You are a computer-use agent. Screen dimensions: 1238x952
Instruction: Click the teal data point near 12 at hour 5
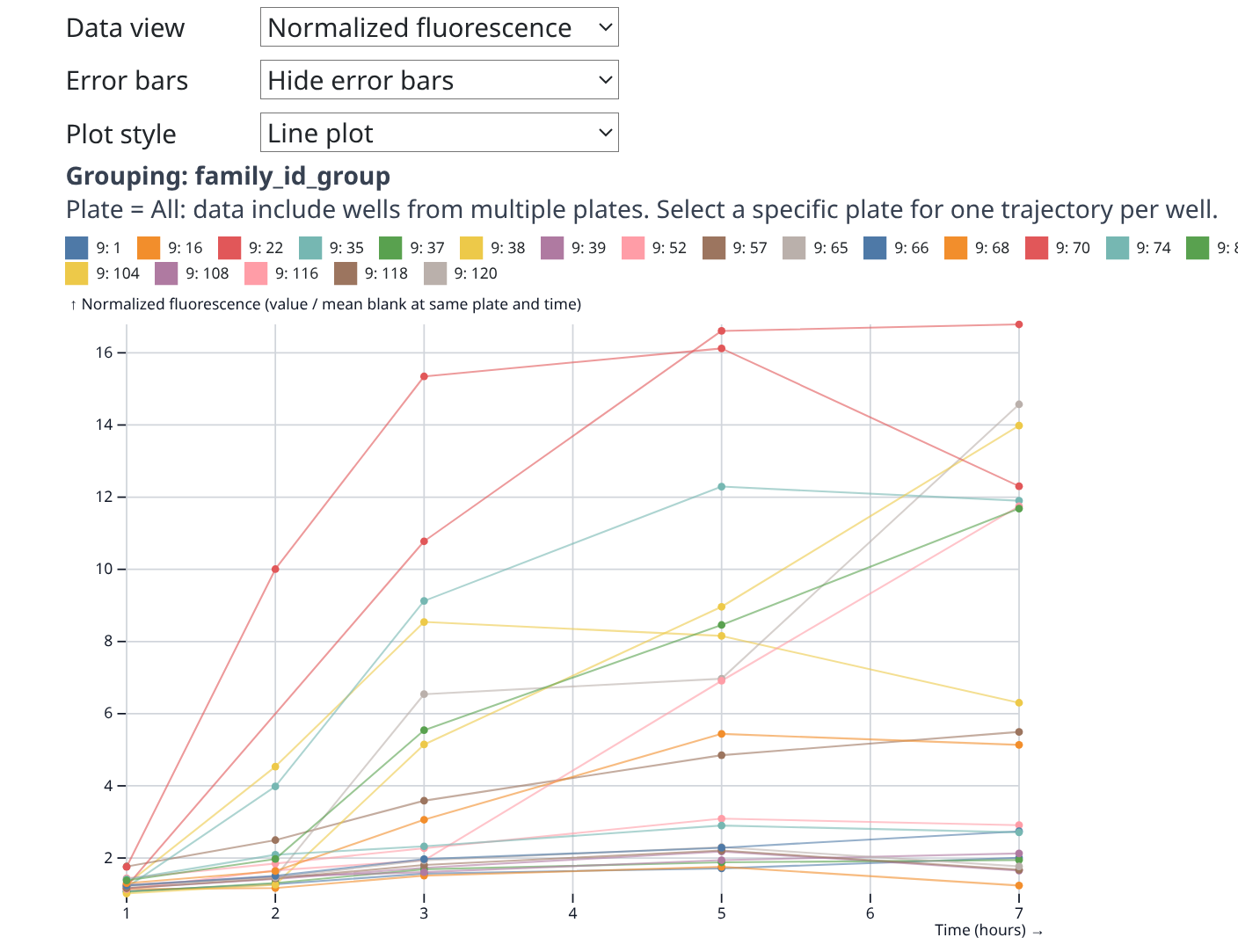point(722,486)
